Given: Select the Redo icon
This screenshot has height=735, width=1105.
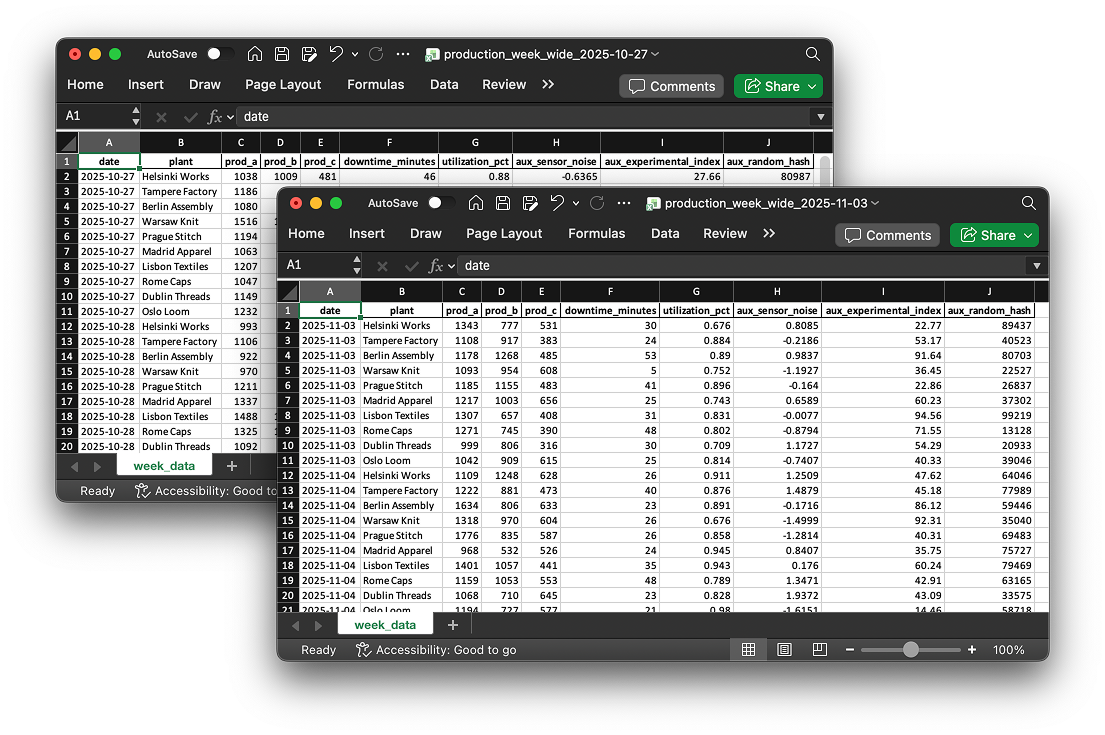Looking at the screenshot, I should click(596, 202).
